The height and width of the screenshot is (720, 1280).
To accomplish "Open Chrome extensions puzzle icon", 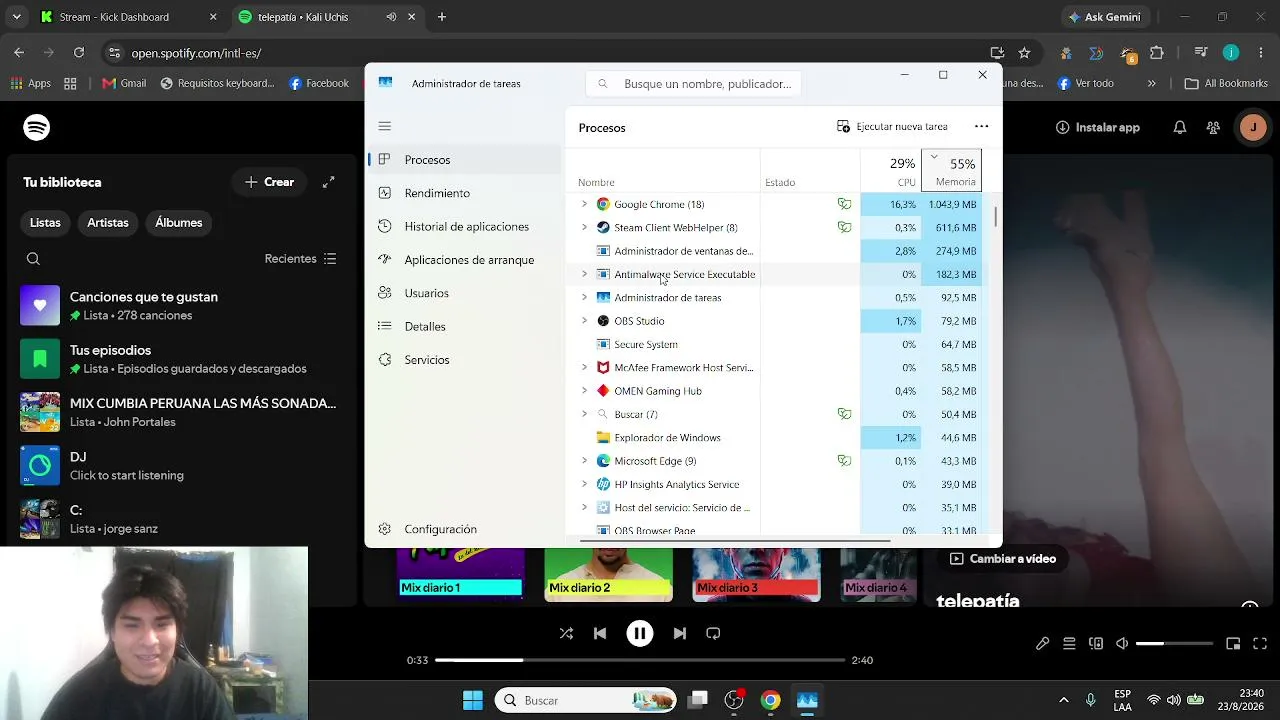I will 1157,53.
